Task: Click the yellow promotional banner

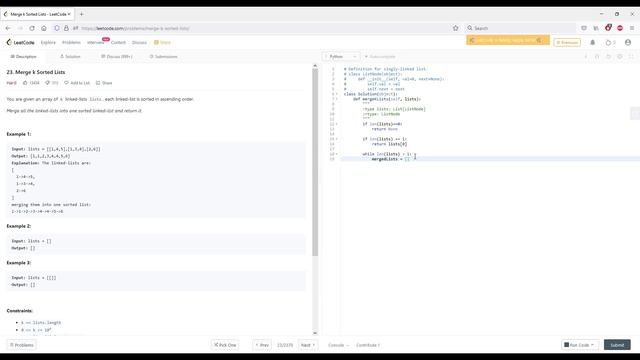Action: 508,40
